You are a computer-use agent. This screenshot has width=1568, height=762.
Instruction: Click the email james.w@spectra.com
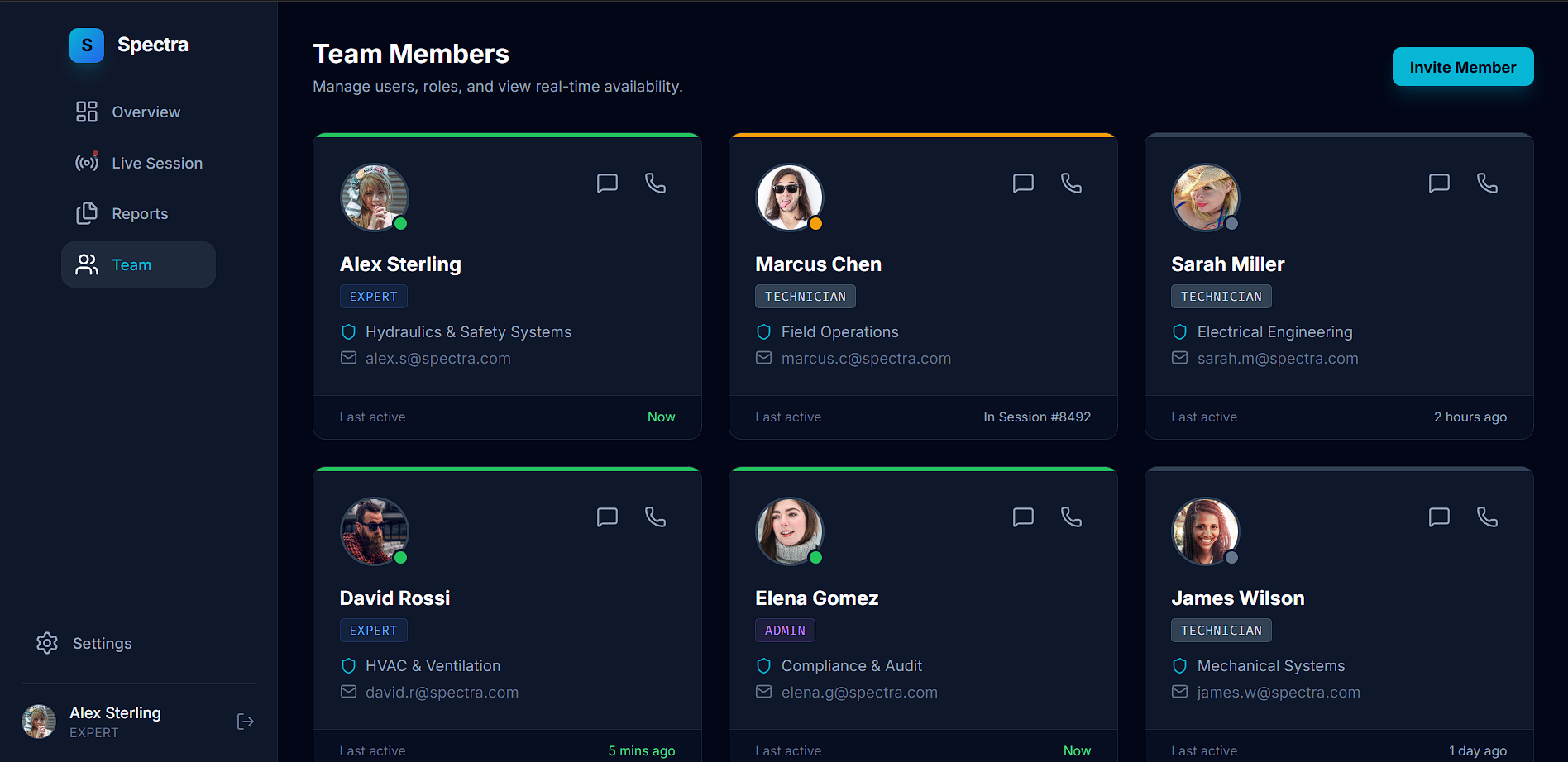pyautogui.click(x=1279, y=693)
